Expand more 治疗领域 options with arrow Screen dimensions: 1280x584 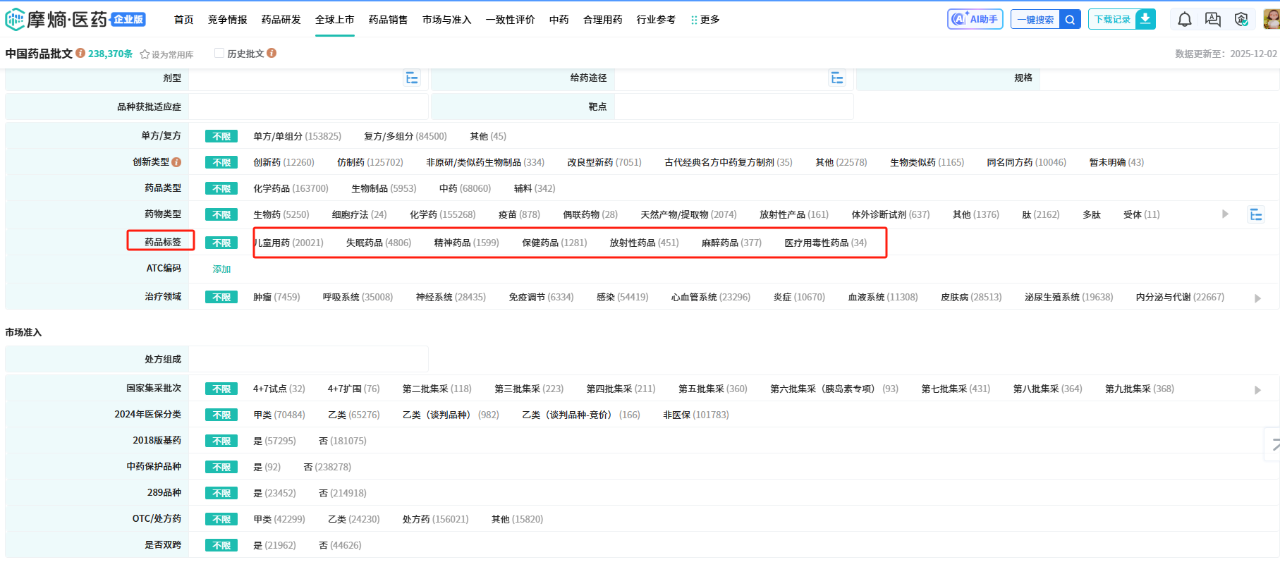1257,298
